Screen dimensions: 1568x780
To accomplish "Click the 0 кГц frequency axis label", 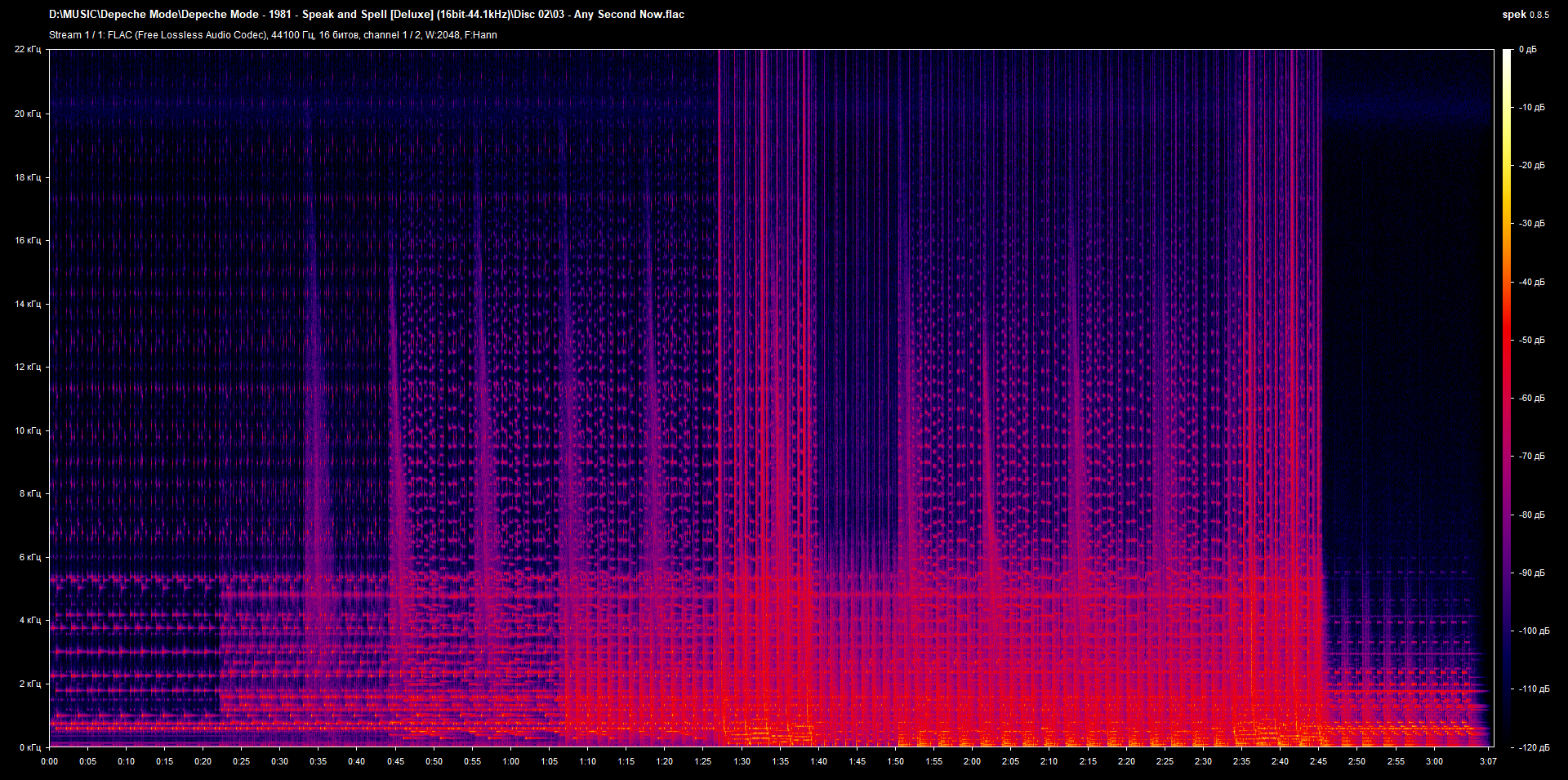I will click(29, 747).
